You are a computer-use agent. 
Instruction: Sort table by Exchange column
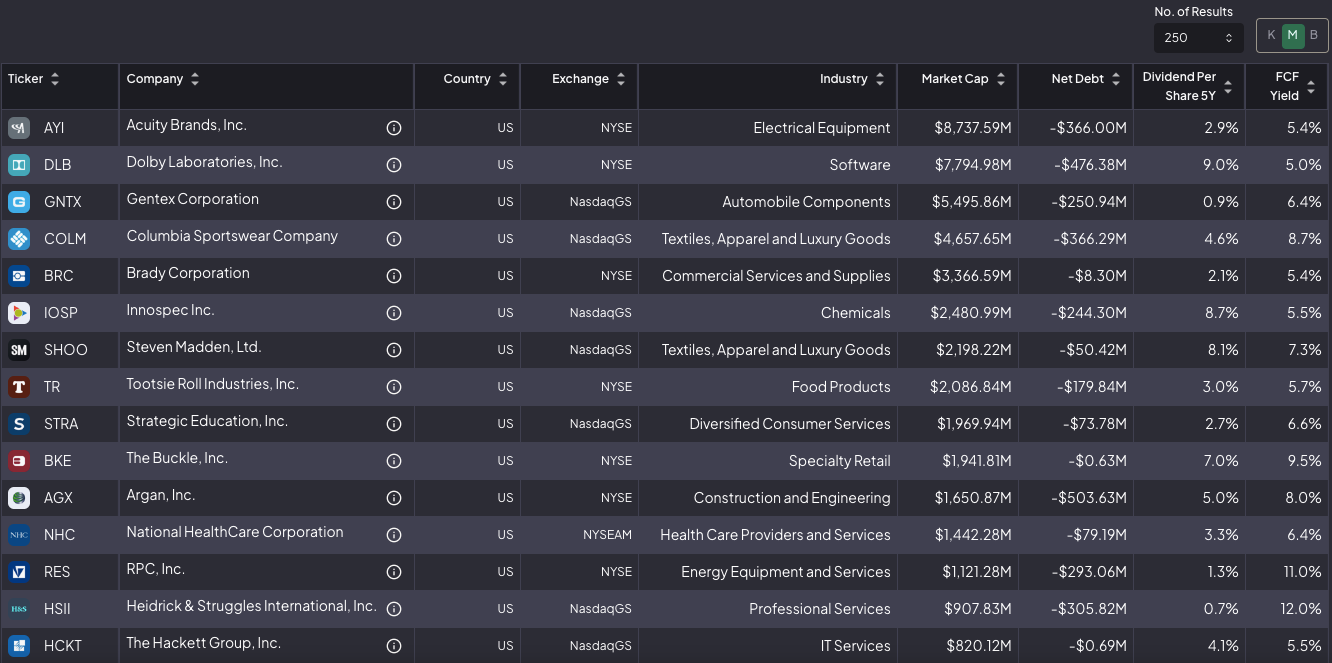pos(620,79)
